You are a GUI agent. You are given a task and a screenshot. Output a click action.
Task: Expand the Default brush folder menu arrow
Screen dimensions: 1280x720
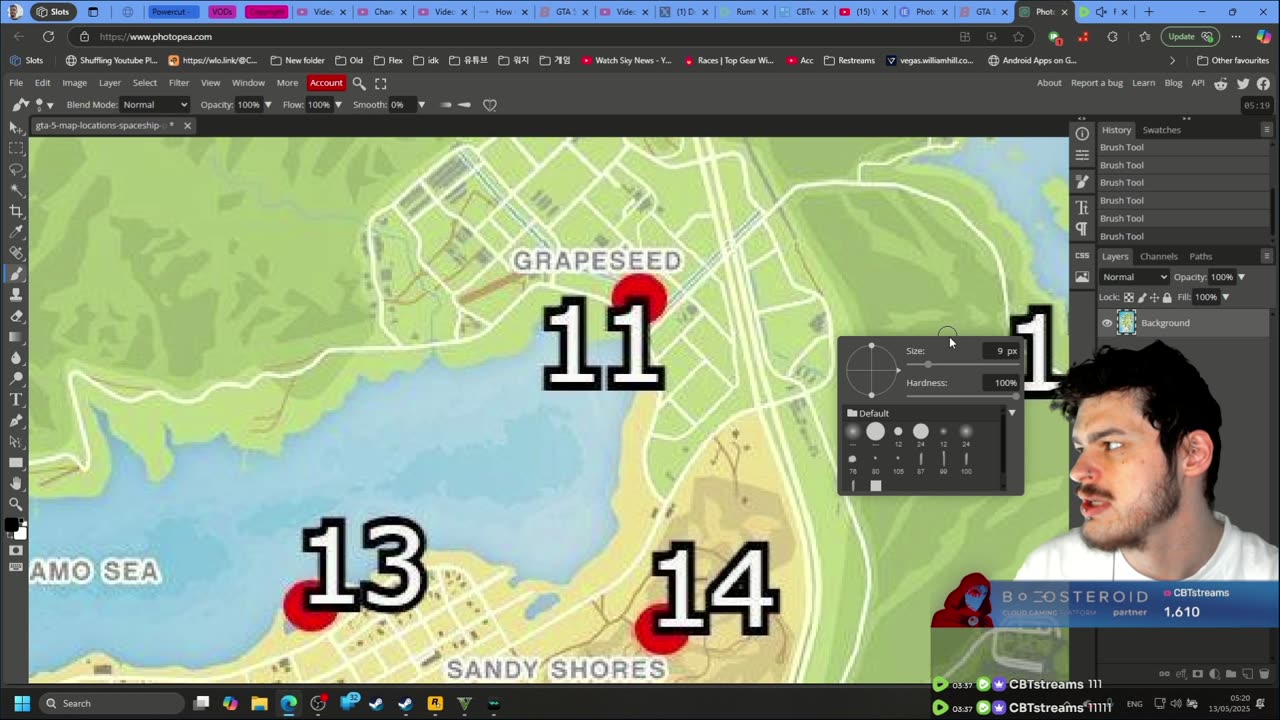pos(1012,413)
